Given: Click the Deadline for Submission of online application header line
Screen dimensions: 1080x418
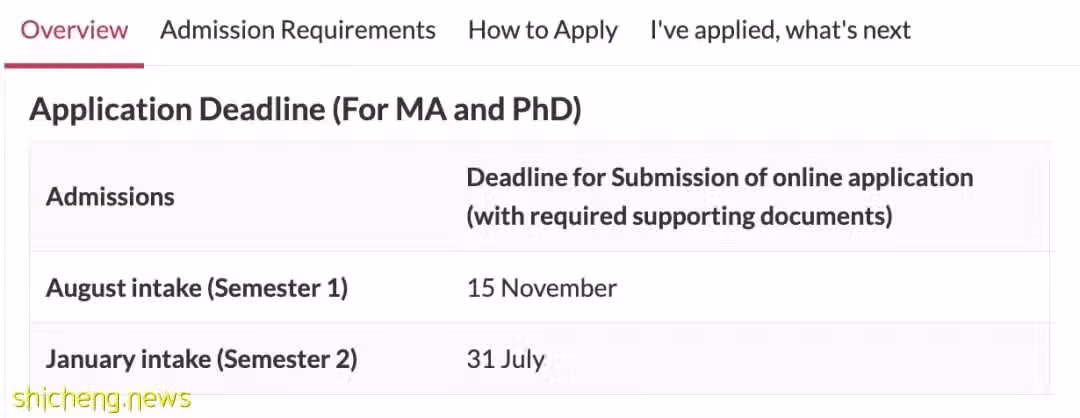Looking at the screenshot, I should point(720,178).
